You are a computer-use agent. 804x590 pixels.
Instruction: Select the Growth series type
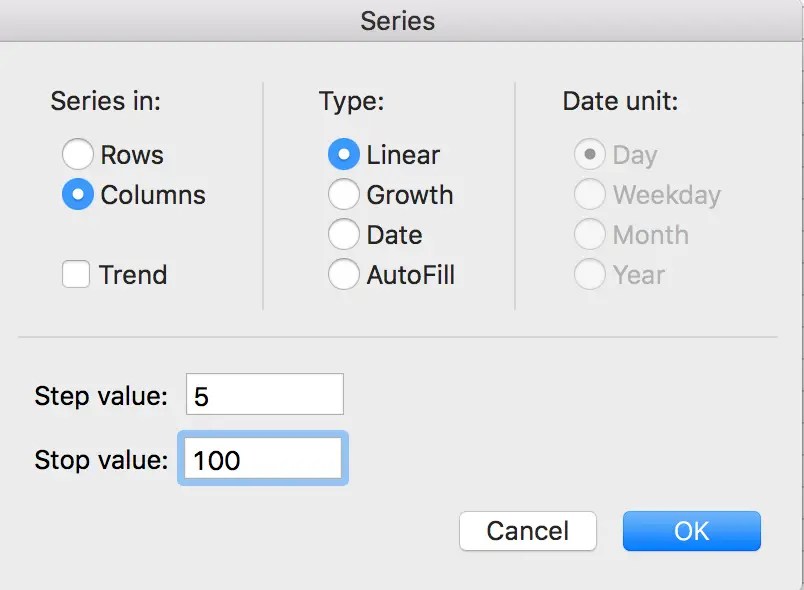[x=344, y=195]
